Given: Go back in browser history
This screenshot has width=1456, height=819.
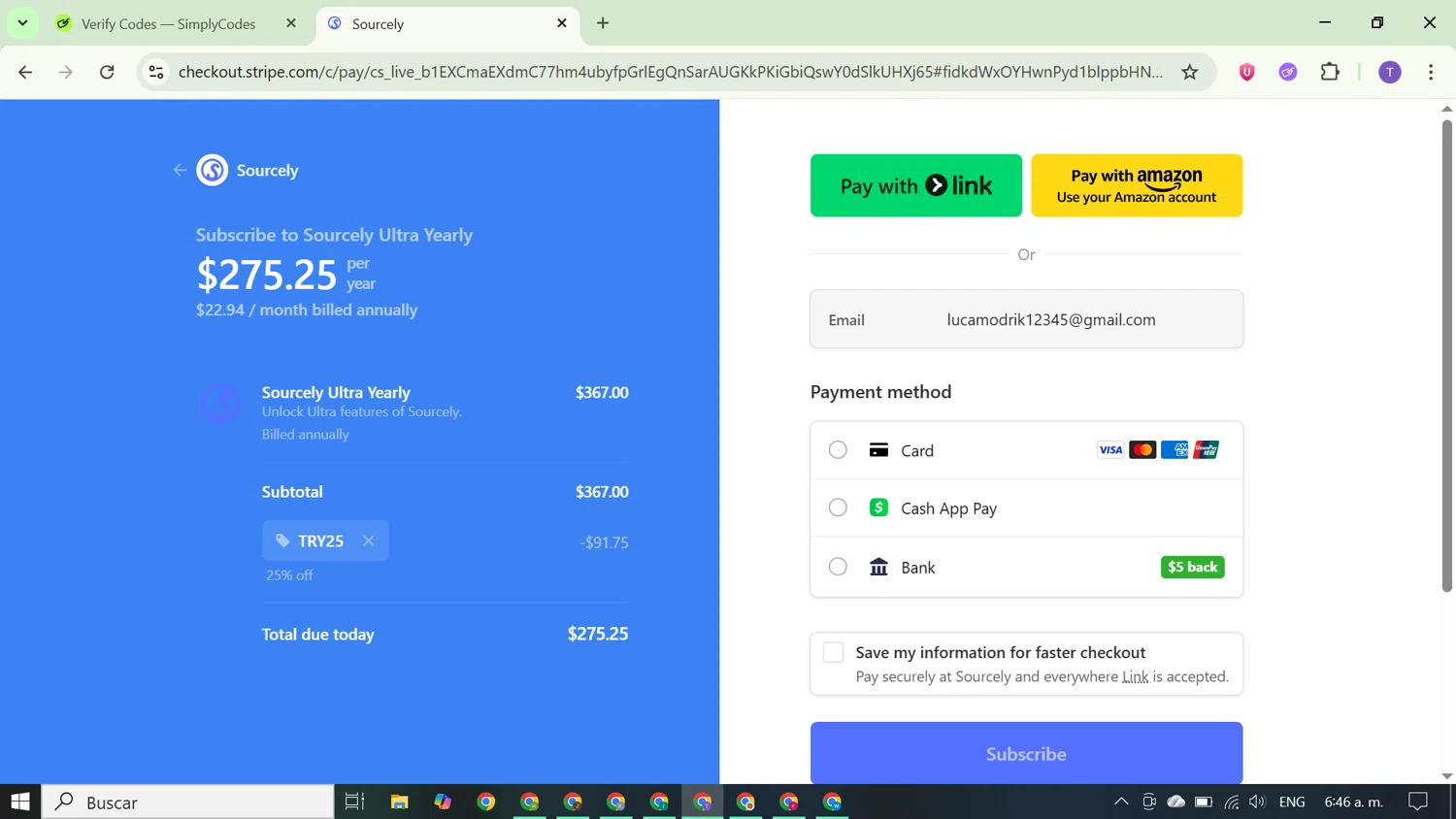Looking at the screenshot, I should 25,72.
